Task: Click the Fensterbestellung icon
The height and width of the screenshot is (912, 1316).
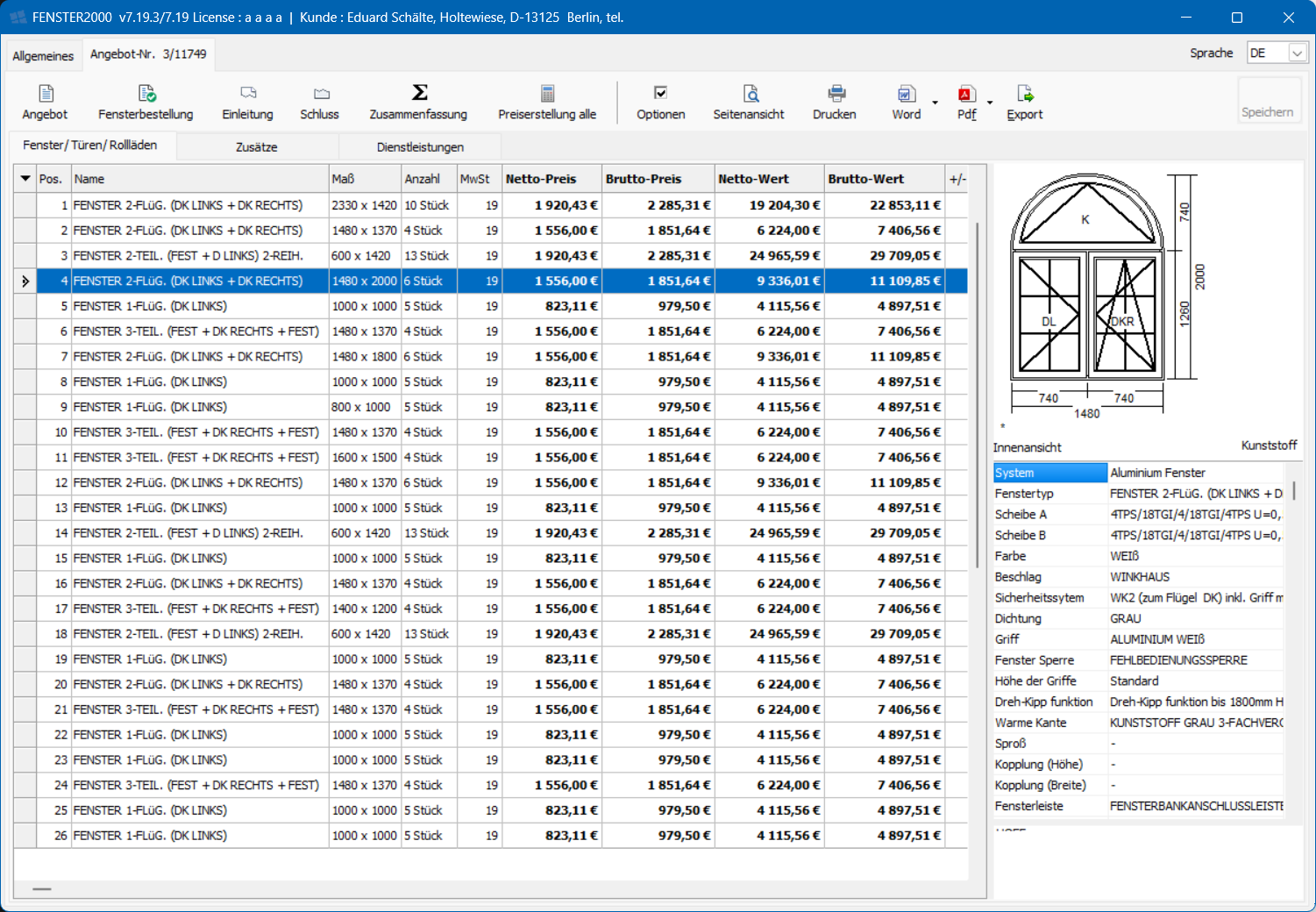Action: click(x=146, y=94)
